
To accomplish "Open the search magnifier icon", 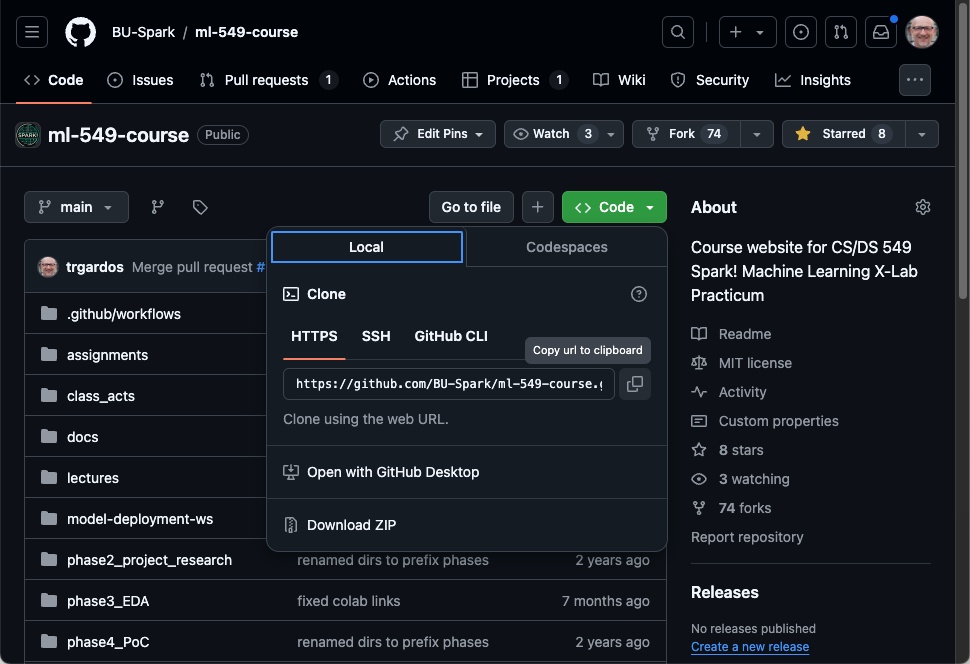I will point(677,32).
